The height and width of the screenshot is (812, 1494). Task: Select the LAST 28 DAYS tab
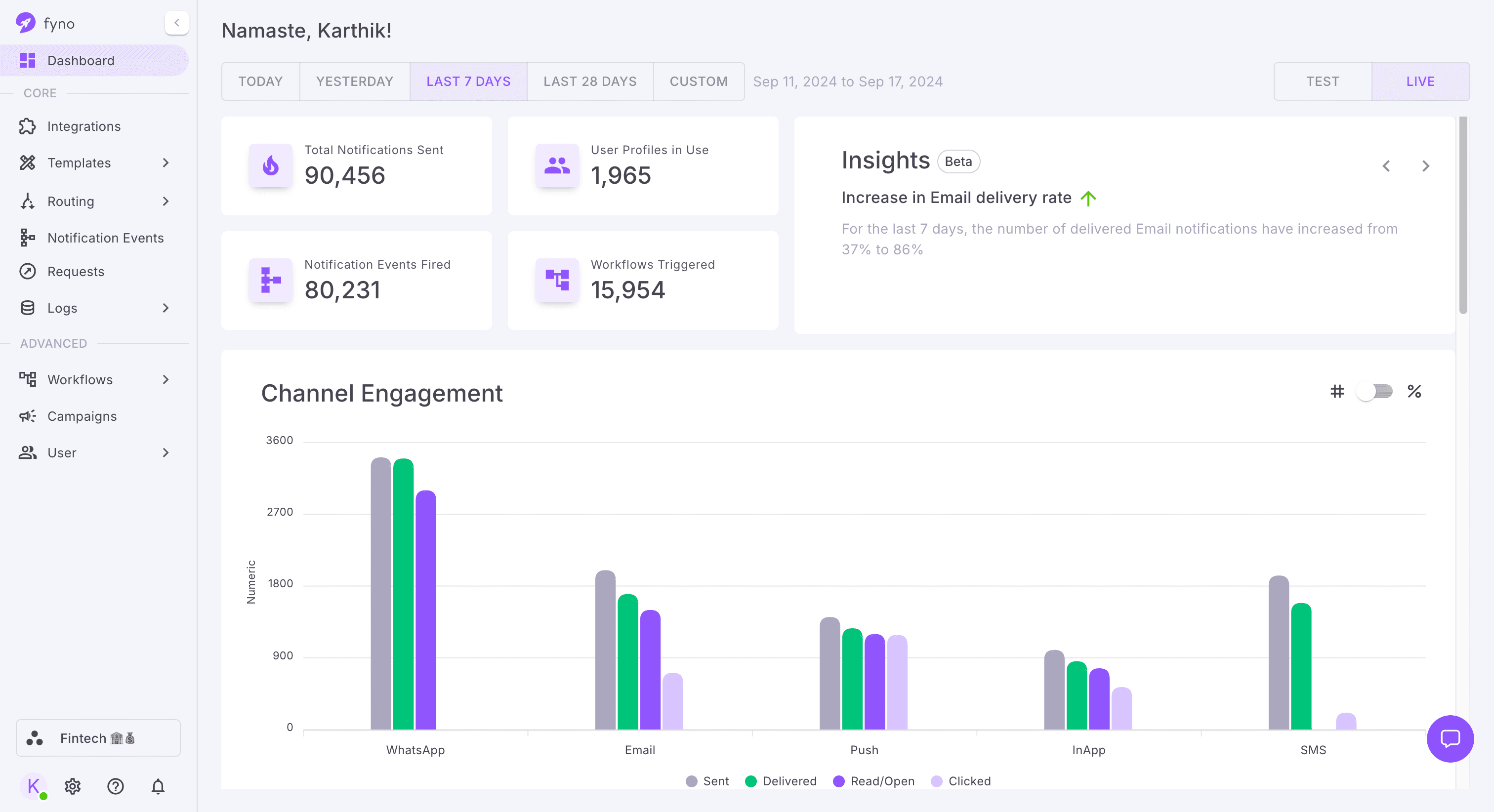tap(589, 82)
